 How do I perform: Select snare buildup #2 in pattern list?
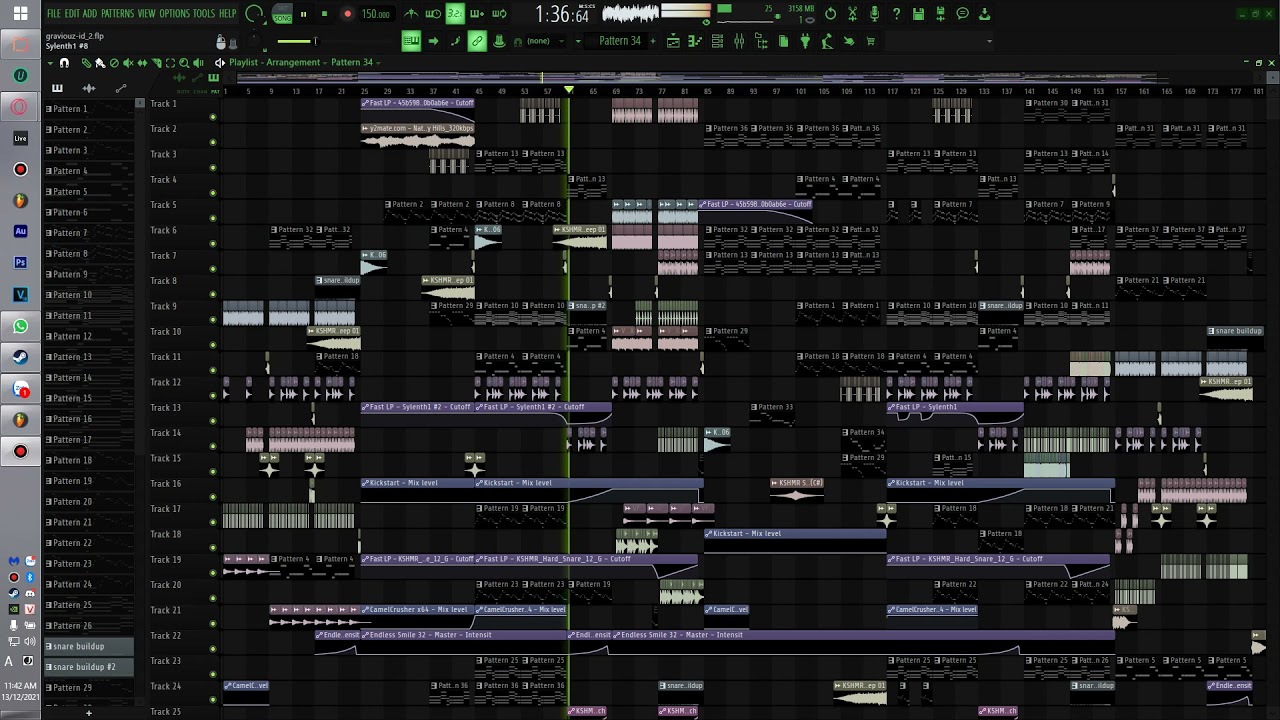coord(89,667)
